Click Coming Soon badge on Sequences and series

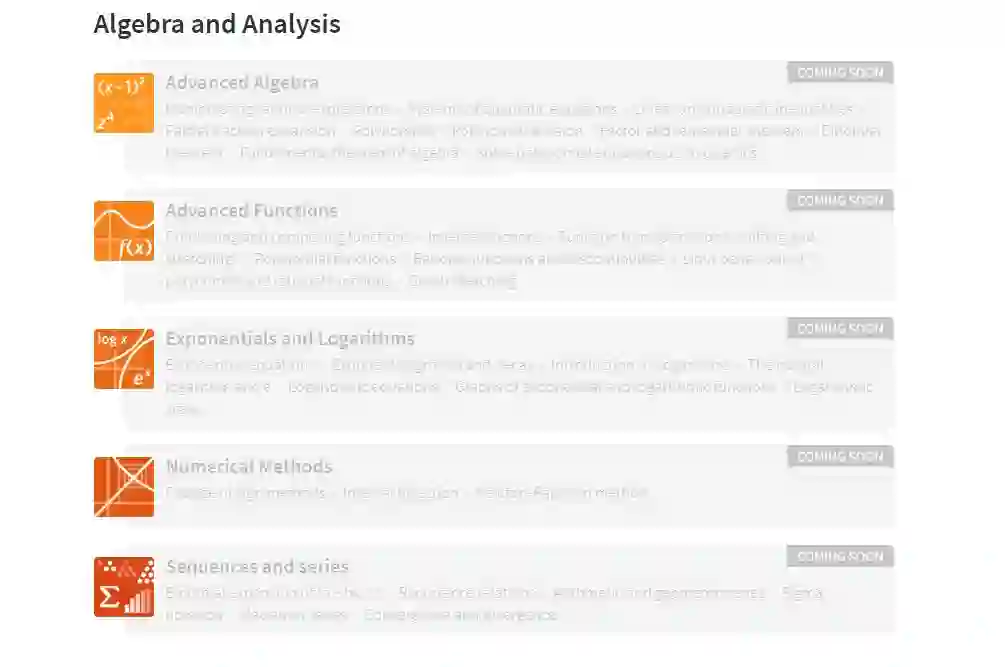[839, 557]
